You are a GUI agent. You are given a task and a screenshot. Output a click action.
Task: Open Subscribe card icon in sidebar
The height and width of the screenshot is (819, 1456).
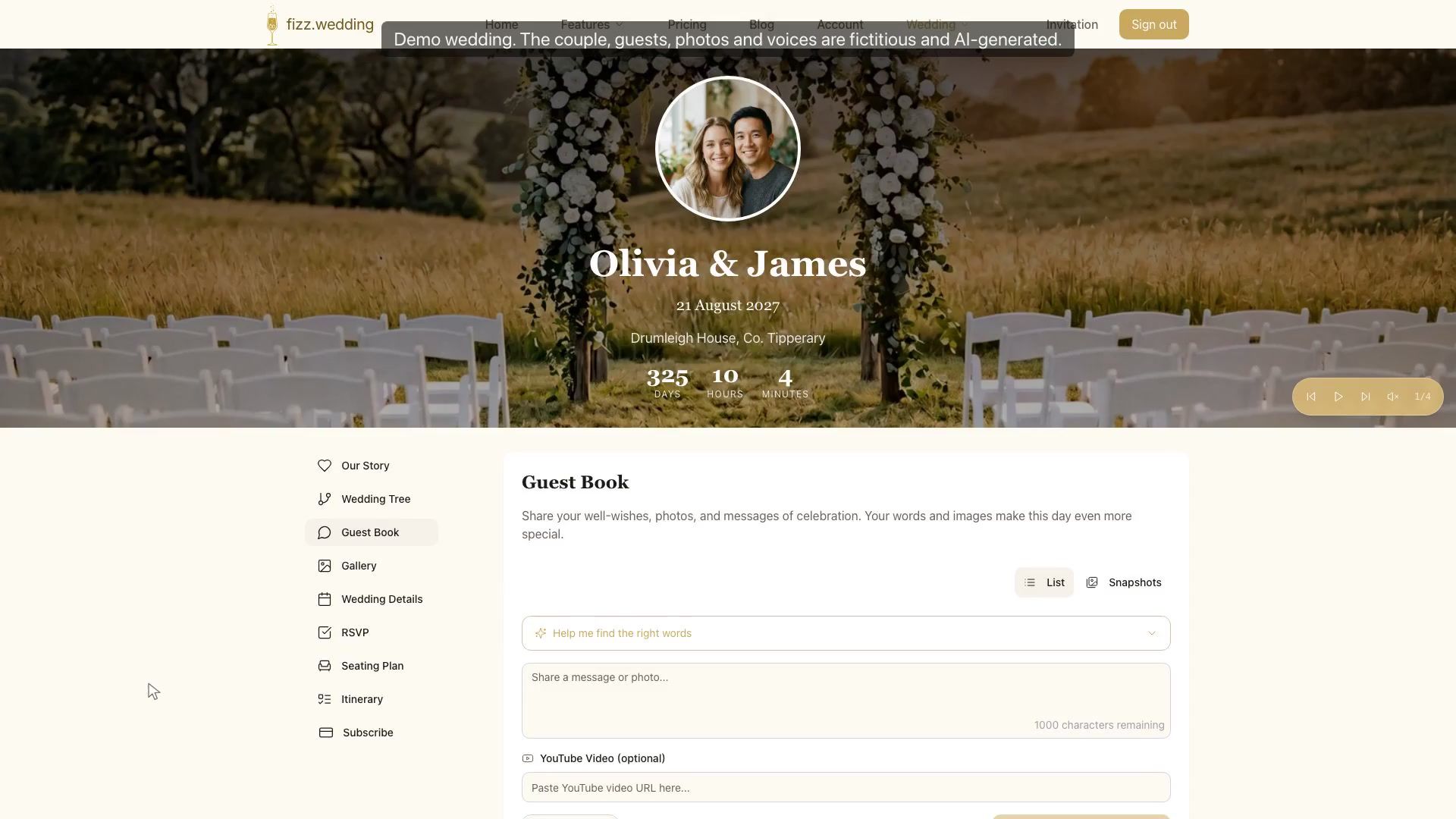326,733
